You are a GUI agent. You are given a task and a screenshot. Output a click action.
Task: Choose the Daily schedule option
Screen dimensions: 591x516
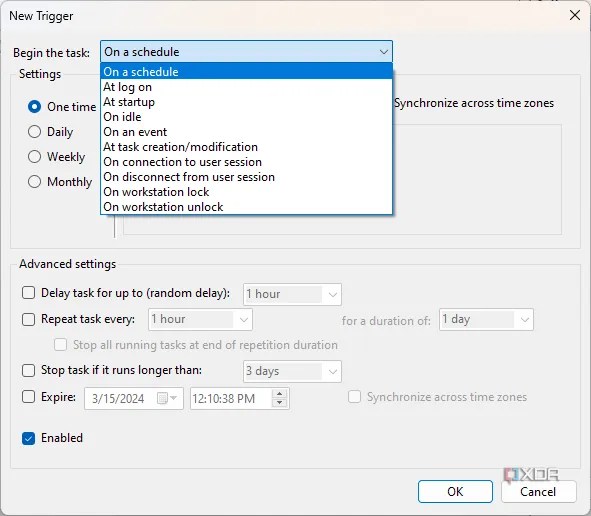(34, 132)
